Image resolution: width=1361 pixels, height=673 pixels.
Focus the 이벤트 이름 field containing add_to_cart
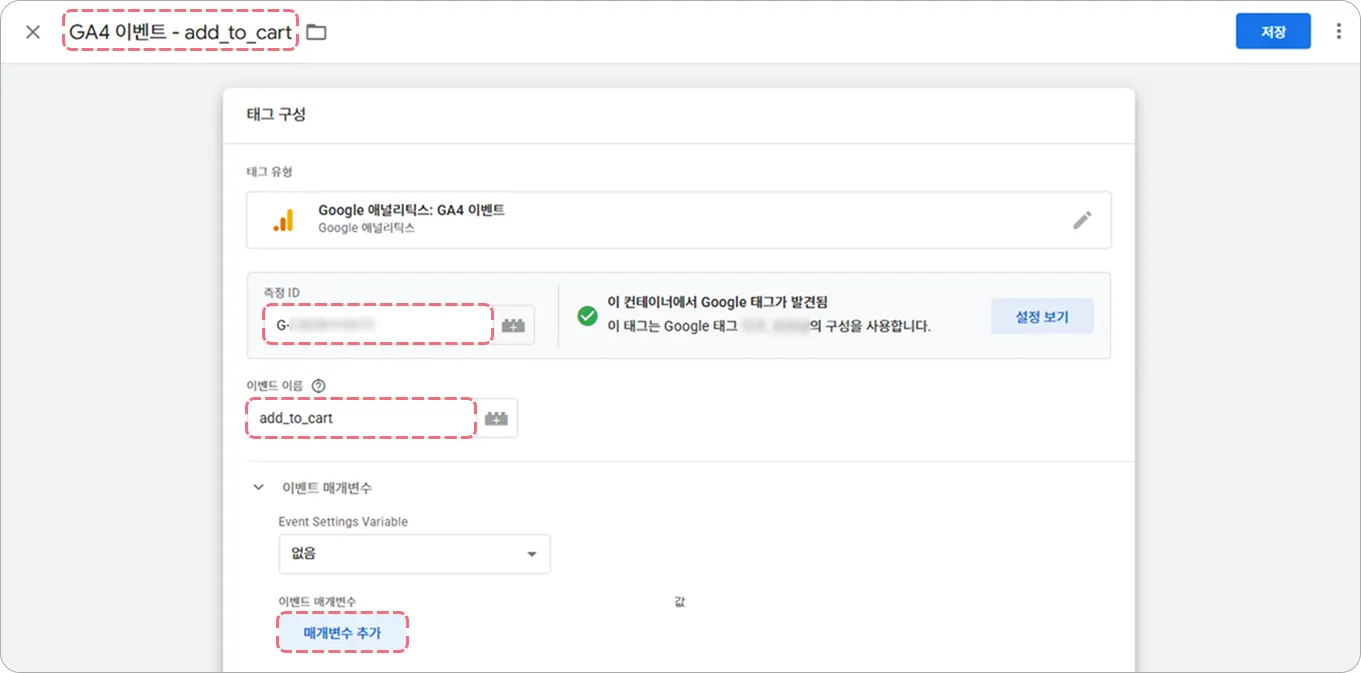click(x=361, y=418)
